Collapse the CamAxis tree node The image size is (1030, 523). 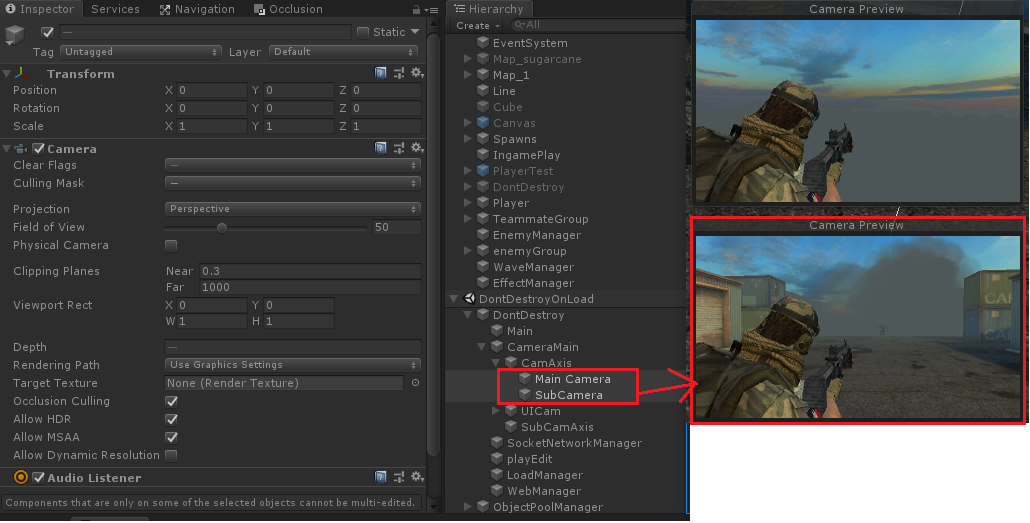coord(496,363)
